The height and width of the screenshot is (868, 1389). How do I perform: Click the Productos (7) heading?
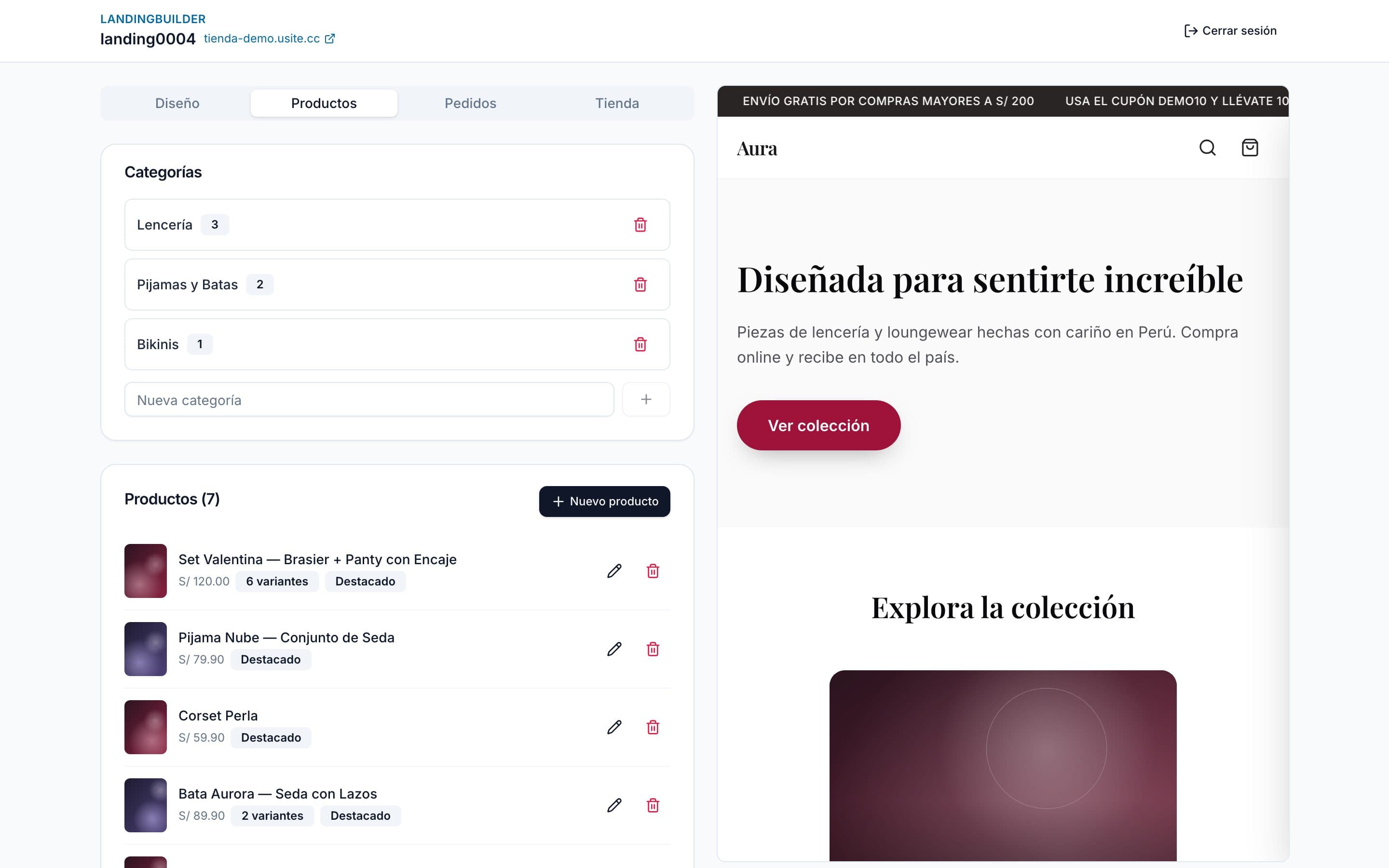pyautogui.click(x=172, y=499)
